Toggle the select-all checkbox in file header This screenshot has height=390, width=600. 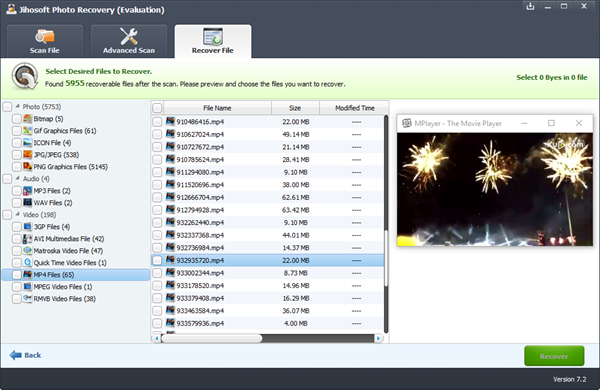157,108
